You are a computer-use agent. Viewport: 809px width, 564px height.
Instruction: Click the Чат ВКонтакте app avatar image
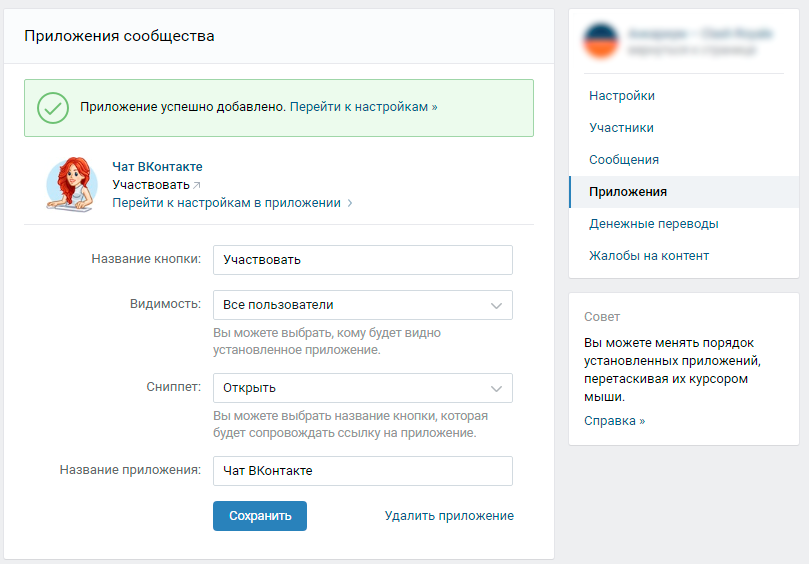tap(72, 184)
